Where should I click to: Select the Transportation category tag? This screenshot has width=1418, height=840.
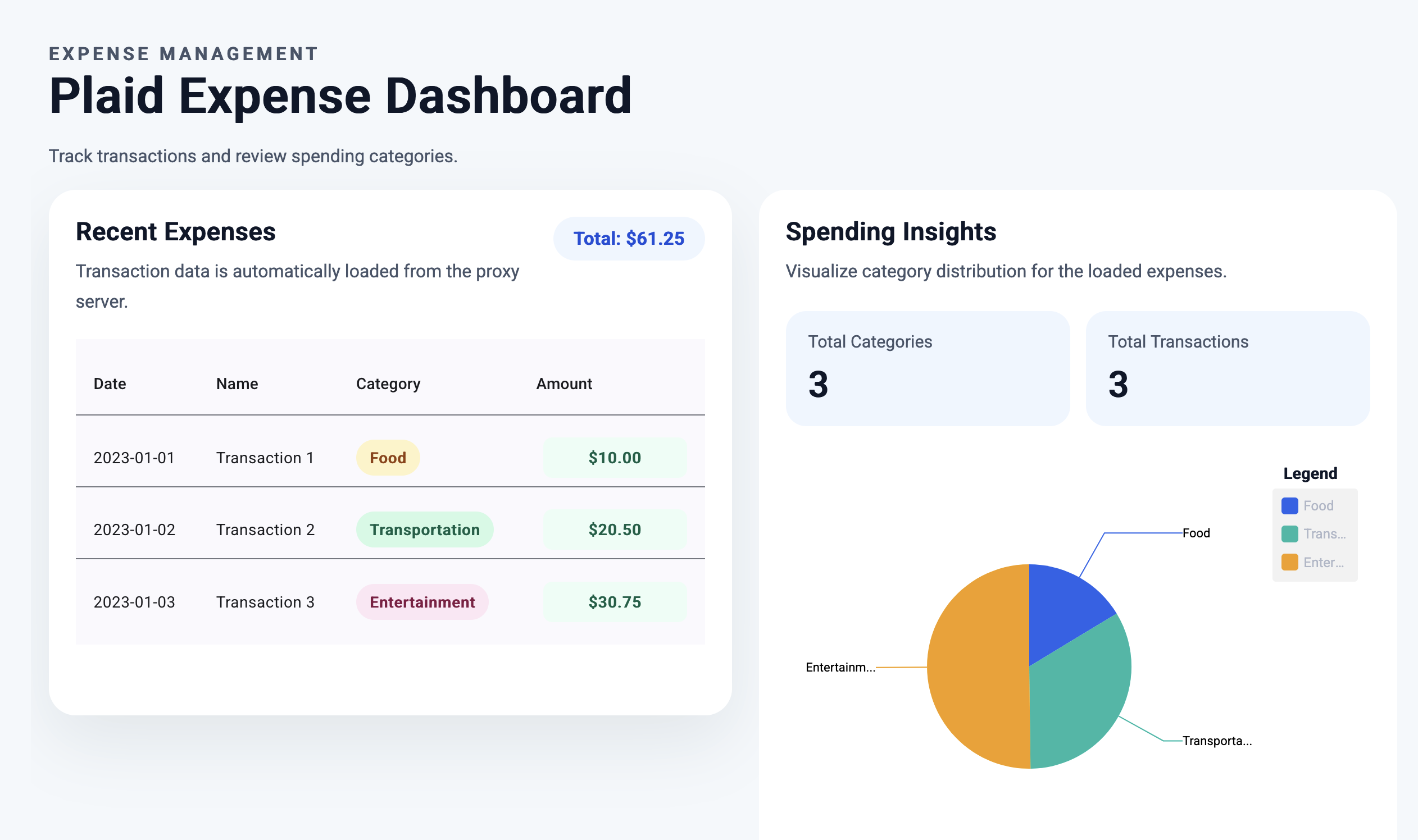[425, 529]
